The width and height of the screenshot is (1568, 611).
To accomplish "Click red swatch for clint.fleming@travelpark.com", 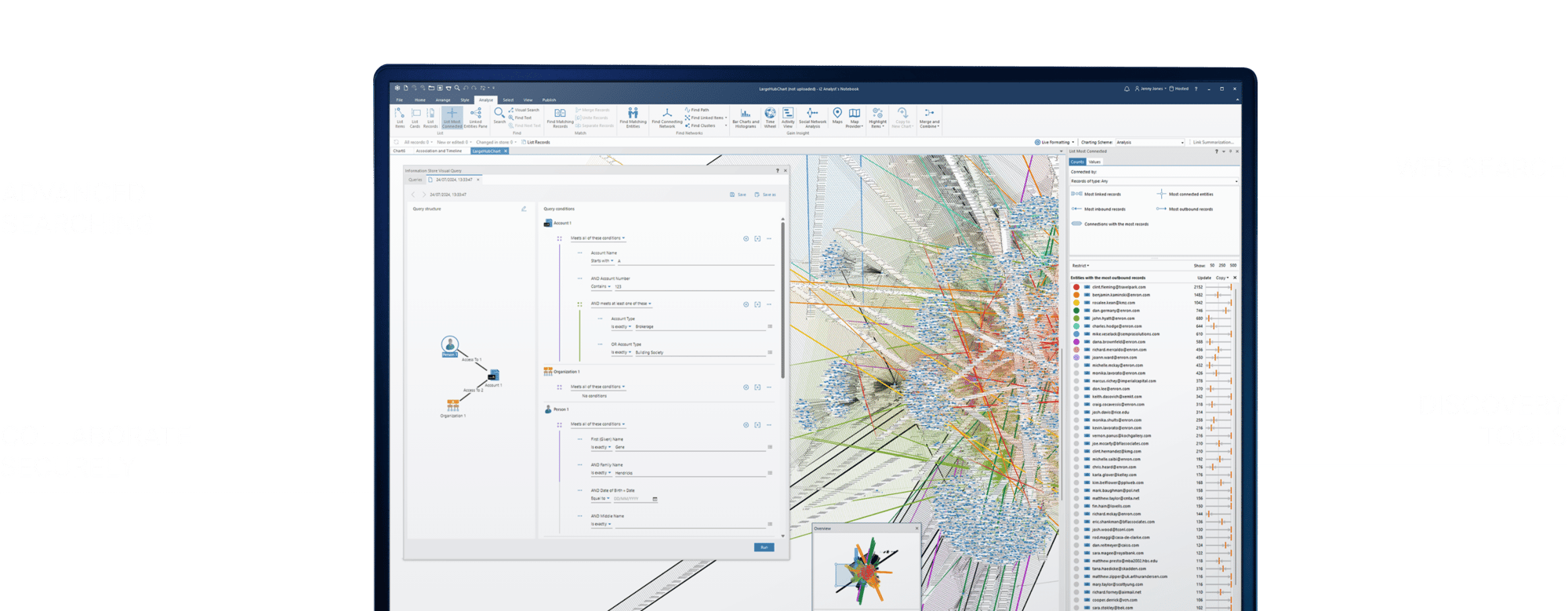I will click(1076, 287).
